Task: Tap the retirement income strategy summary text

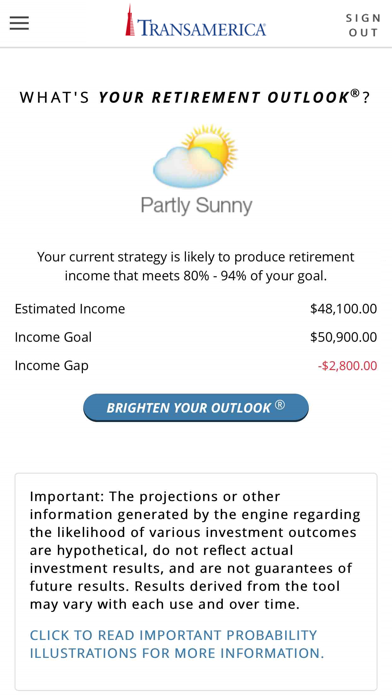Action: tap(196, 266)
